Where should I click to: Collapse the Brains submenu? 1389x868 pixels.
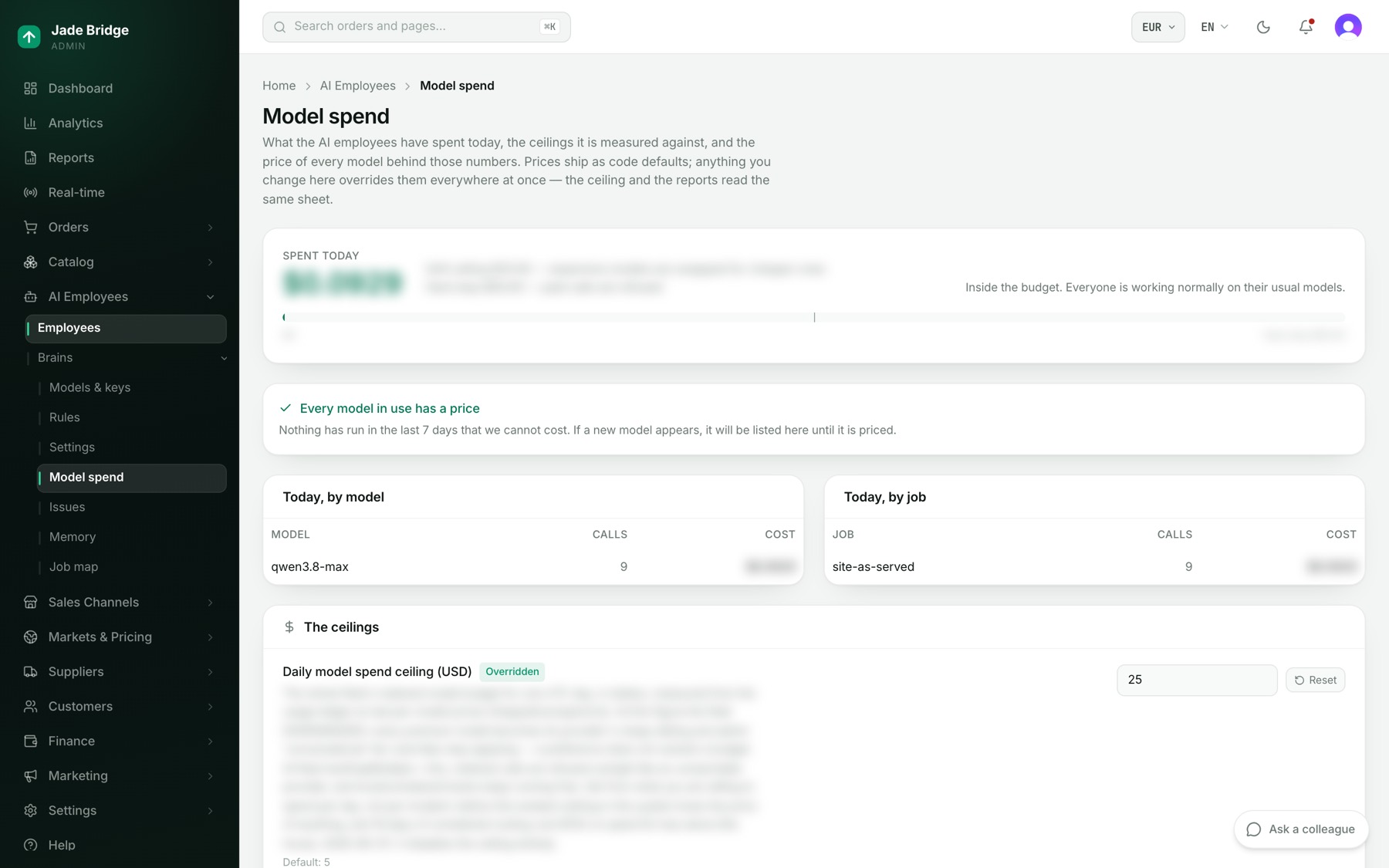coord(224,358)
